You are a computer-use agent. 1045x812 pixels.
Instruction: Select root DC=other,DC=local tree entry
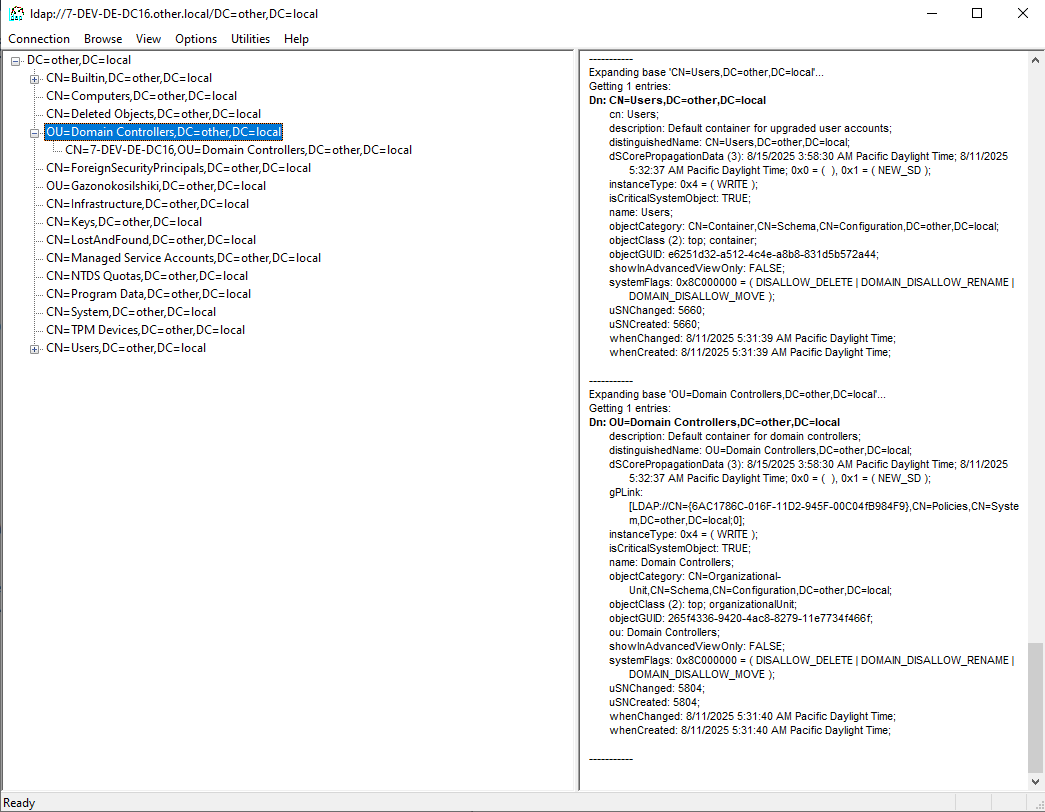pyautogui.click(x=79, y=60)
